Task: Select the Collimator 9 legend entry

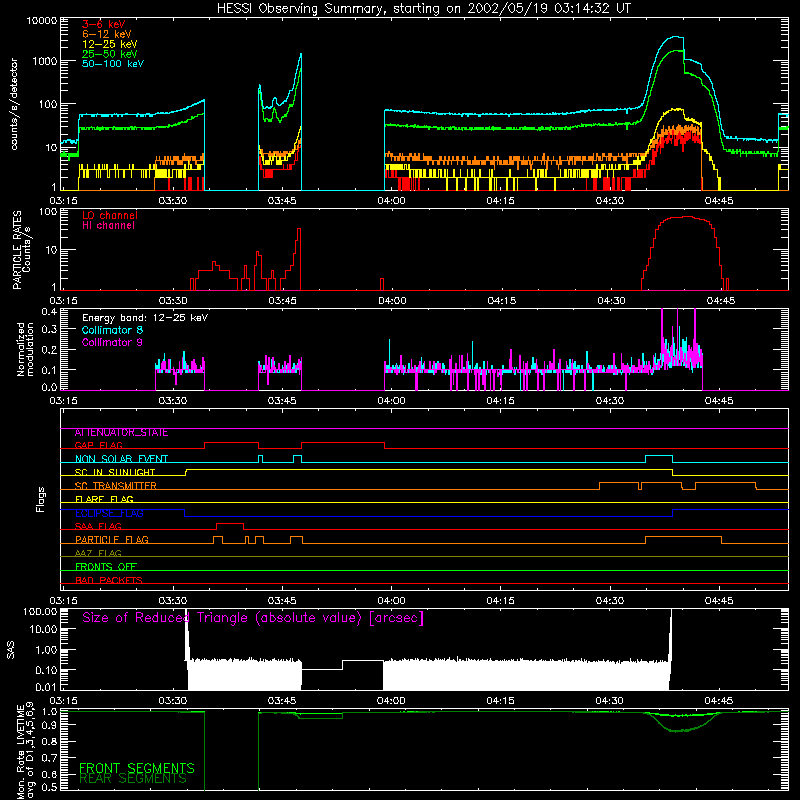Action: [x=112, y=342]
